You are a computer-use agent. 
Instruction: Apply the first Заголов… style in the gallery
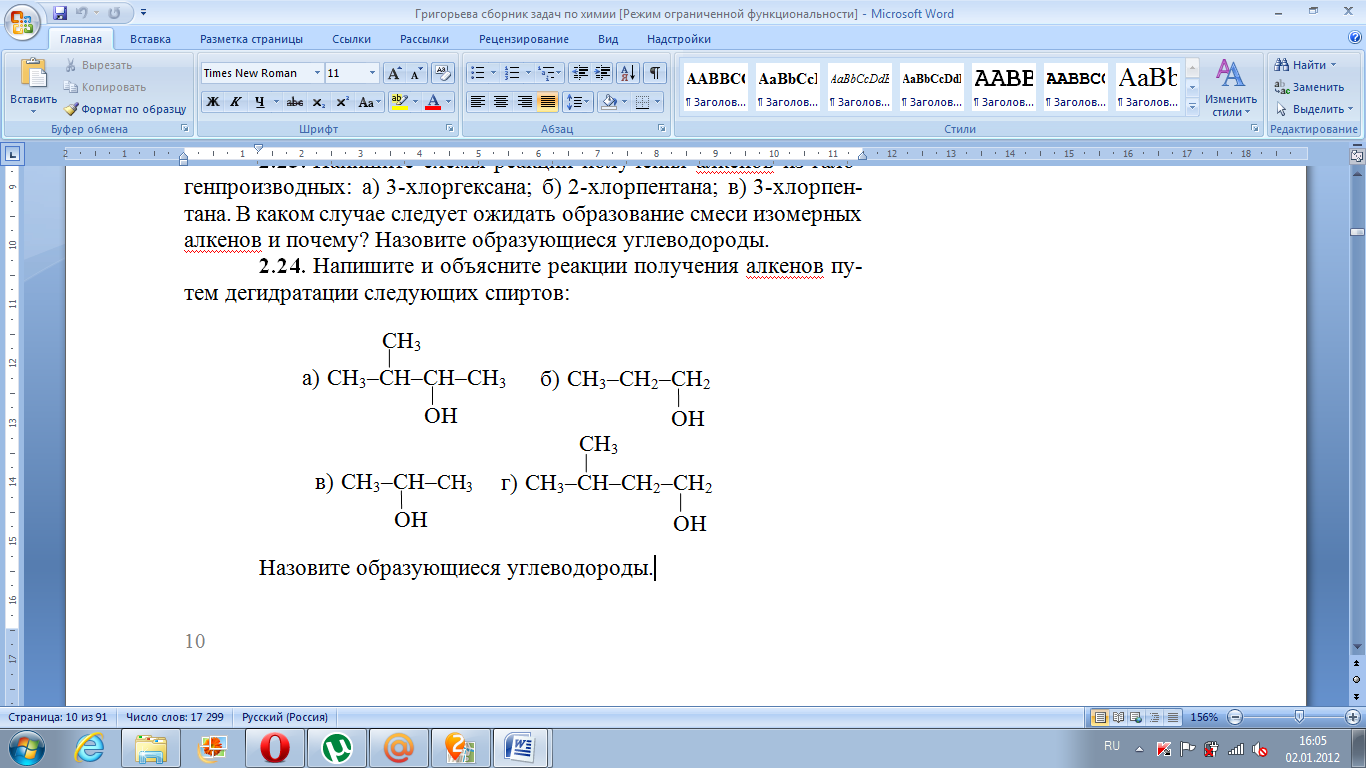[x=715, y=87]
